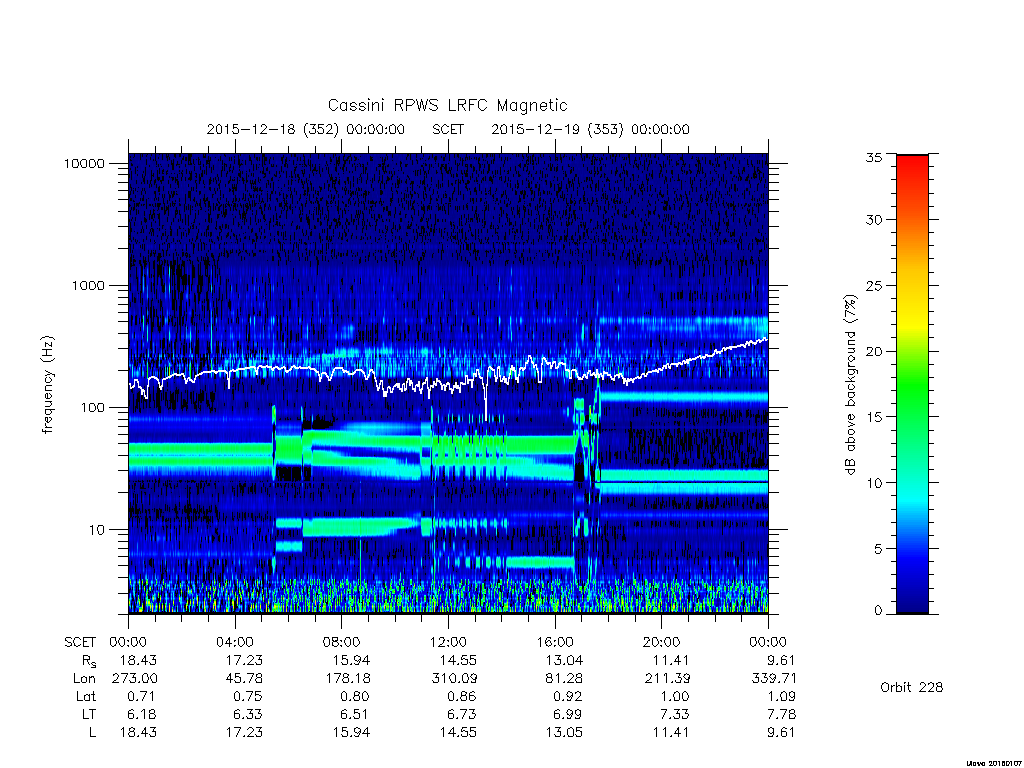Click the Lat value '0.80'

[x=355, y=697]
